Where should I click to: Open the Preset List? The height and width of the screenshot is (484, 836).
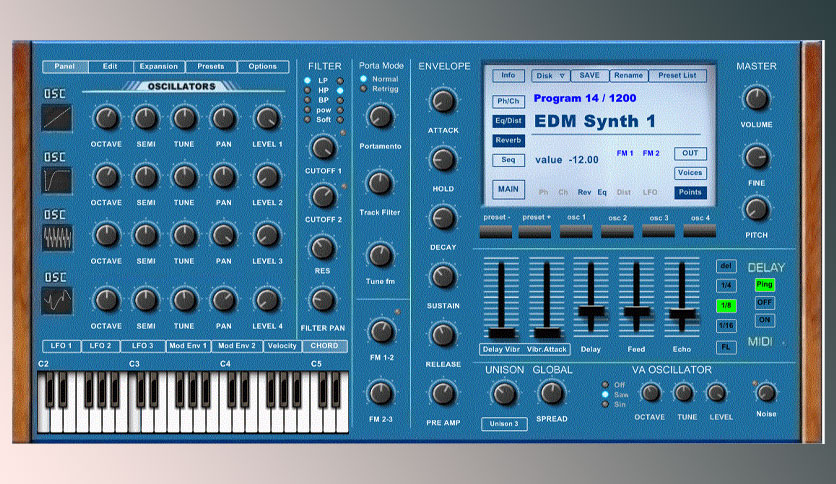coord(677,76)
